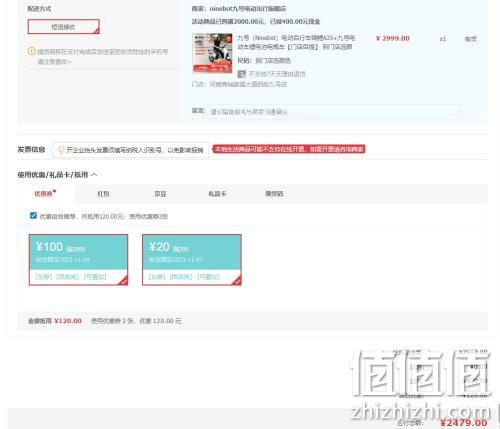Click the lightbulb icon in the invoice tip
The image size is (500, 429).
(x=61, y=150)
